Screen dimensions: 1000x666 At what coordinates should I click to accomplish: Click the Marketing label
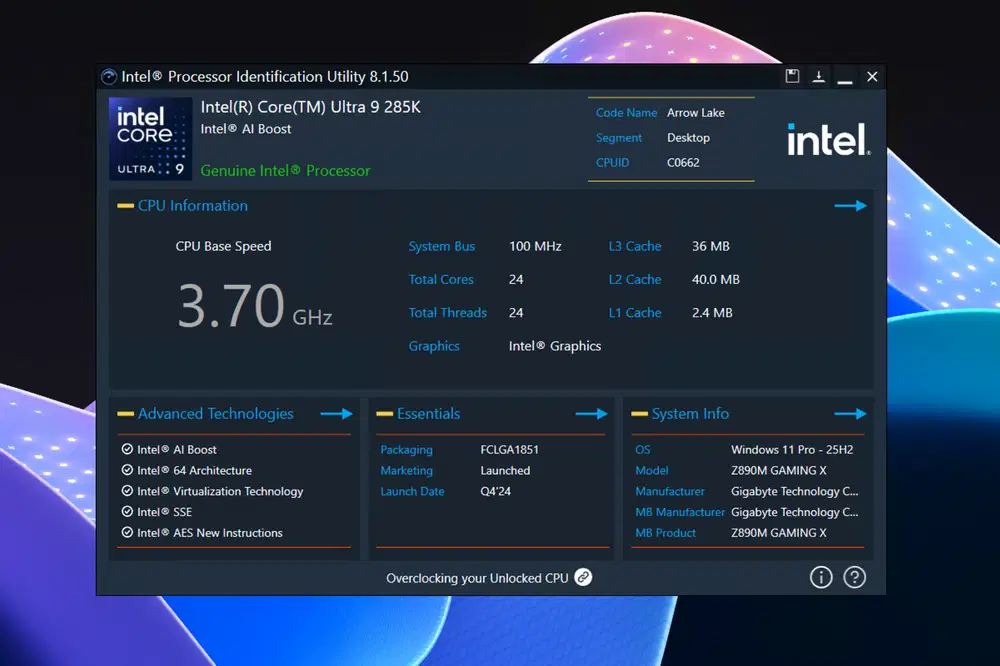click(406, 471)
